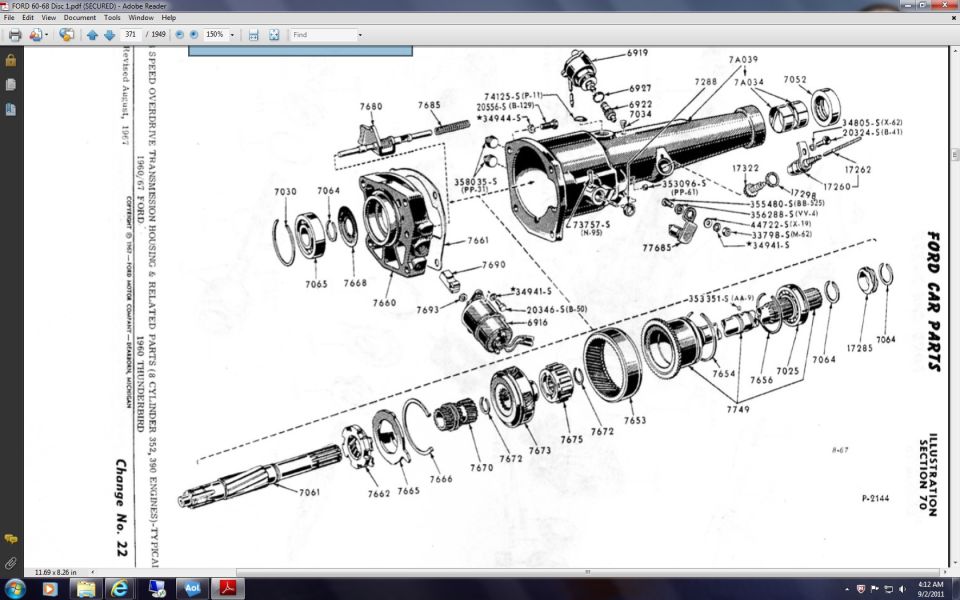
Task: Click part label 6916 solenoid
Action: [x=537, y=323]
